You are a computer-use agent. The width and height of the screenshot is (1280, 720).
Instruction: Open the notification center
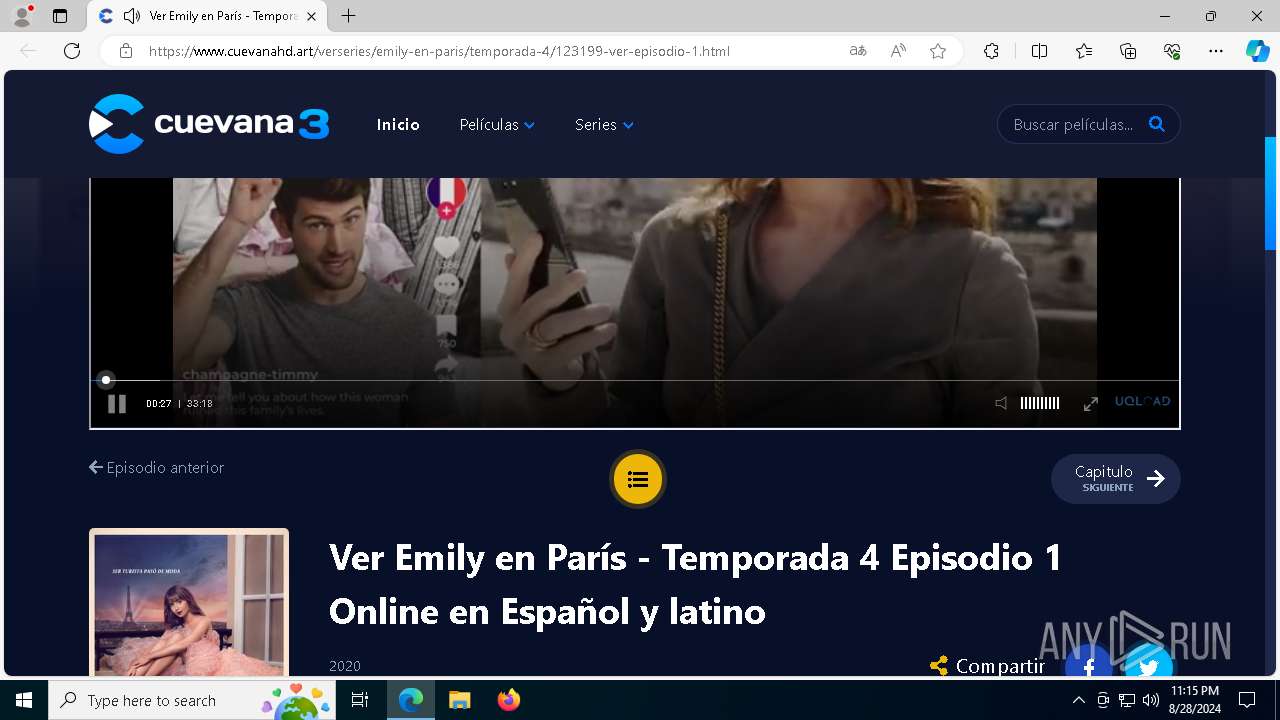coord(1247,700)
